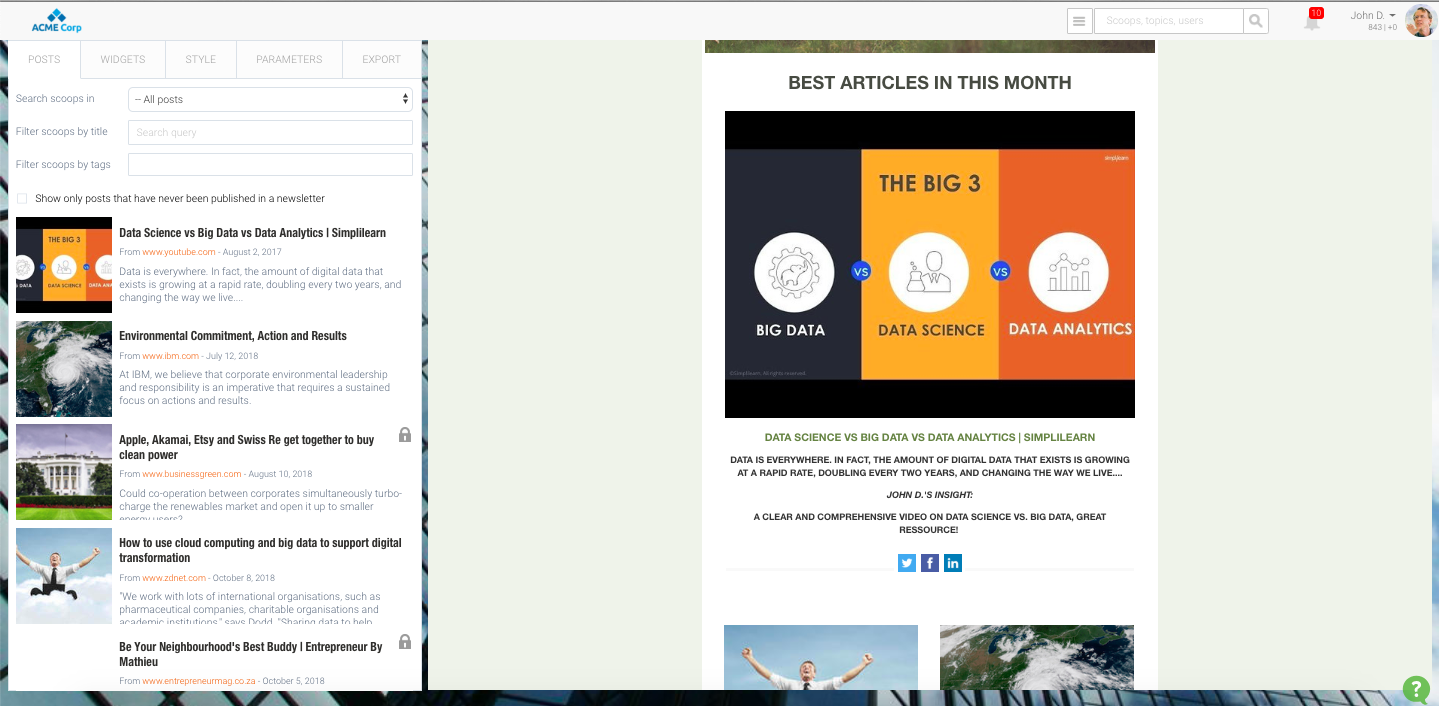Click the lock icon on Neighbourhood's Best Buddy post
Viewport: 1439px width, 706px height.
[405, 642]
